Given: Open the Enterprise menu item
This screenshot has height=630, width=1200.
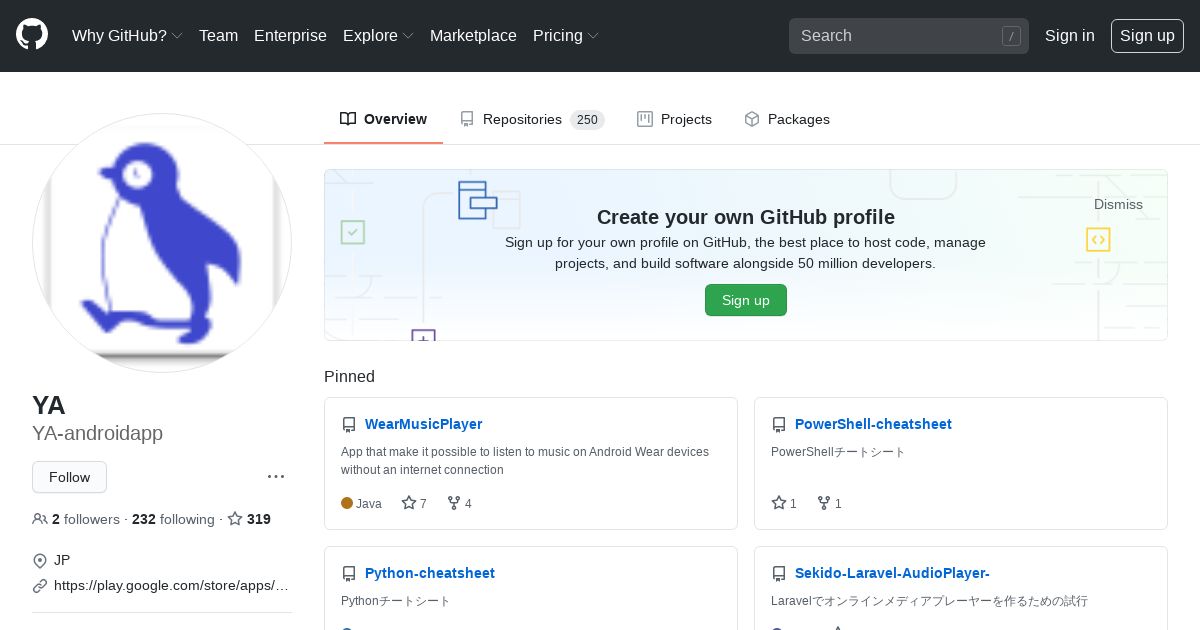Looking at the screenshot, I should [x=290, y=35].
